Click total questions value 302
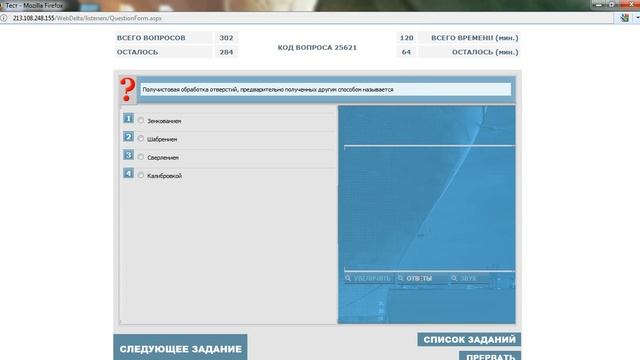 pos(226,38)
